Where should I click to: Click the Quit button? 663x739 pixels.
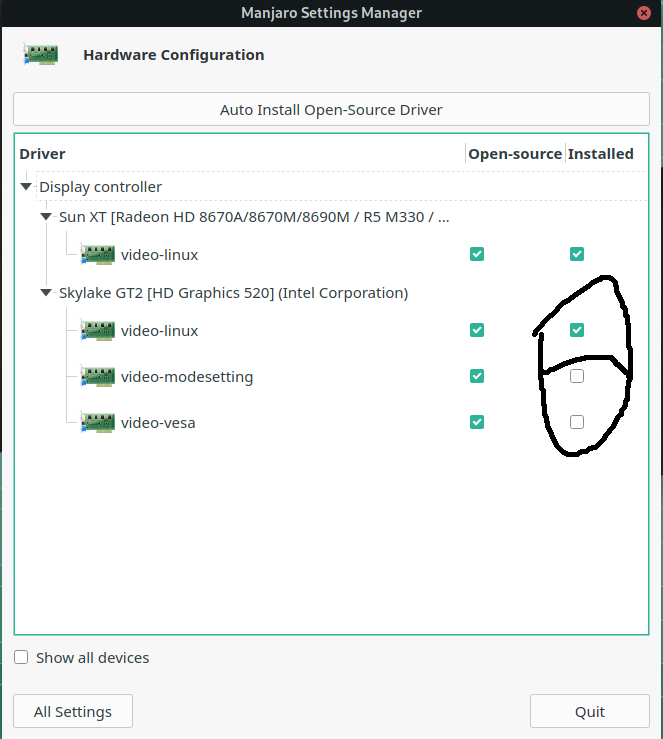click(589, 711)
